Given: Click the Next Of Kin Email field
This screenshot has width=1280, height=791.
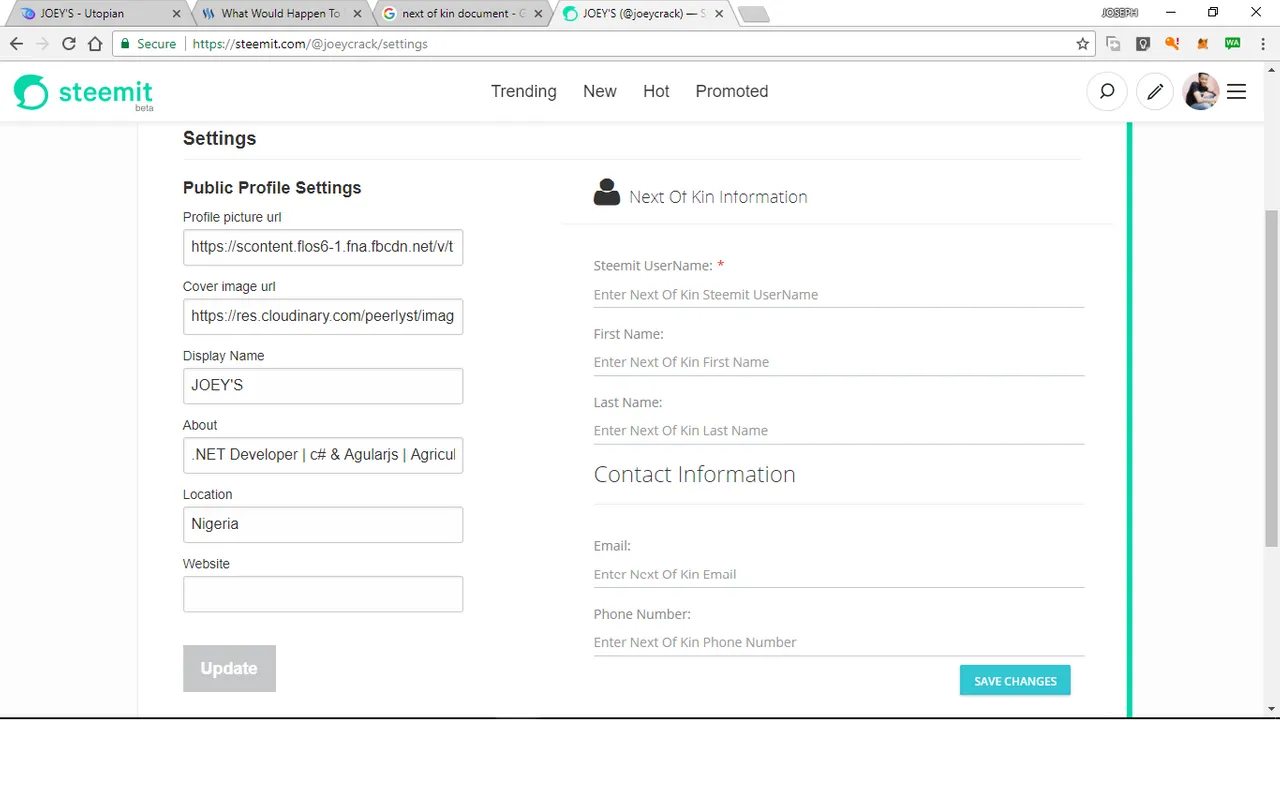Looking at the screenshot, I should tap(839, 575).
